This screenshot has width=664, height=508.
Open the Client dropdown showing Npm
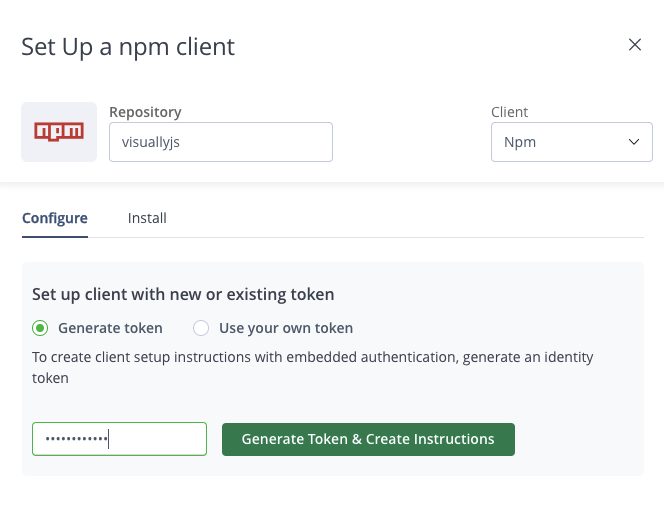click(x=571, y=142)
